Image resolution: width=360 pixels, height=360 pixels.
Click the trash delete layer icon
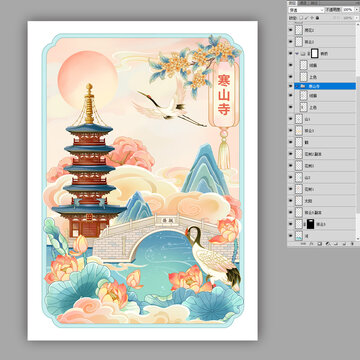[x=352, y=244]
